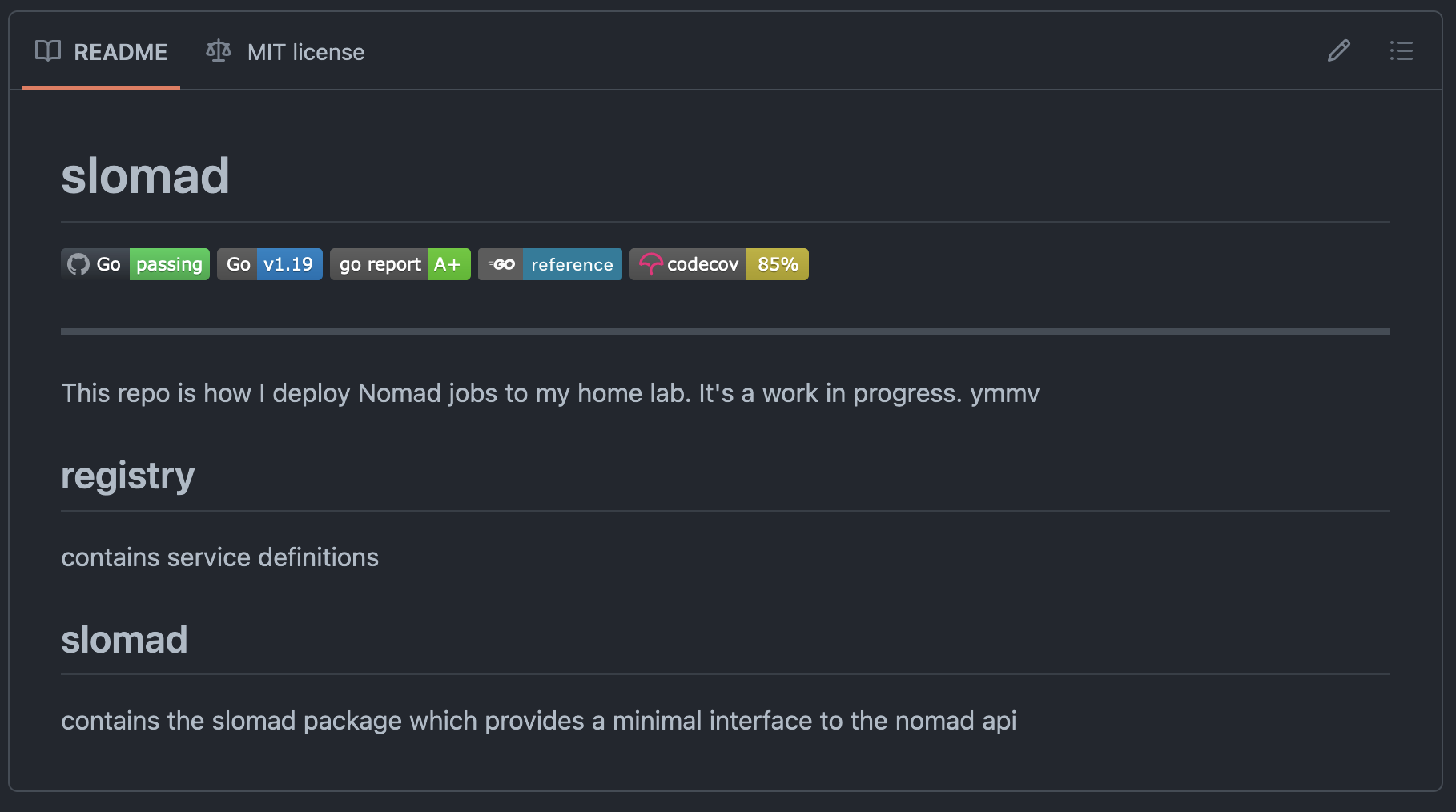Click the Nomad jobs home lab description
The height and width of the screenshot is (812, 1456).
pos(550,393)
